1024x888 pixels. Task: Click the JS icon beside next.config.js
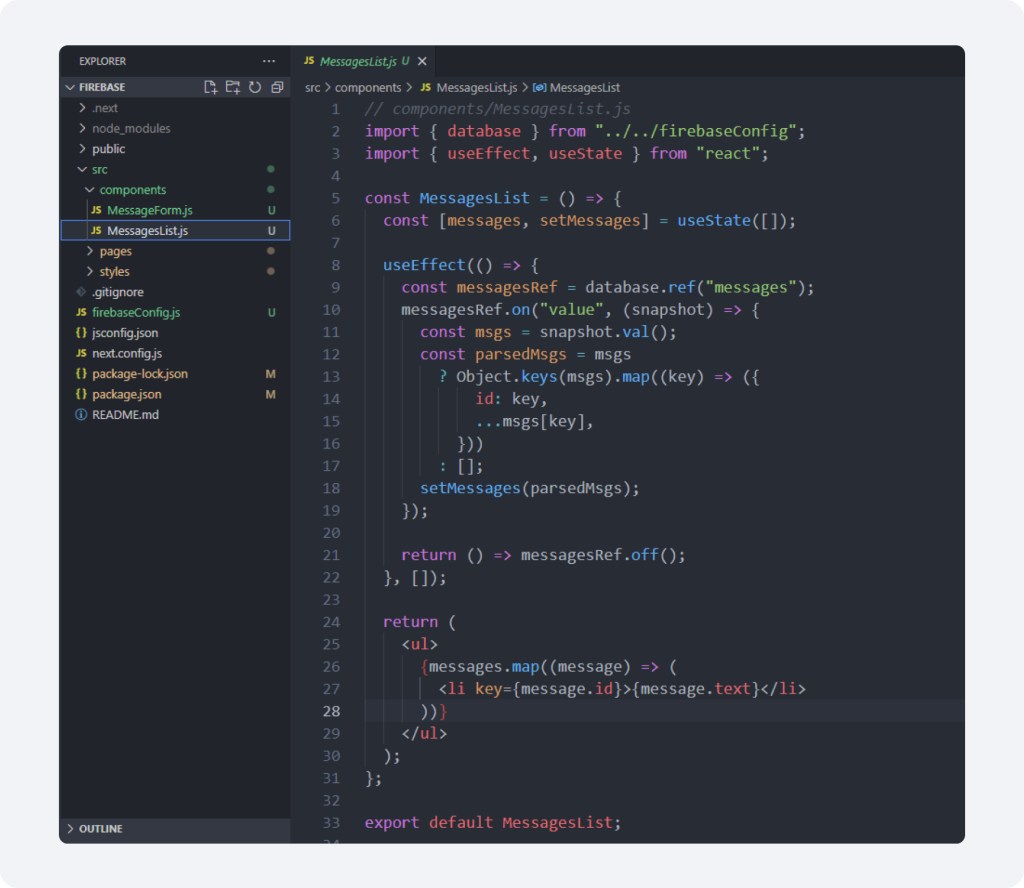point(81,353)
